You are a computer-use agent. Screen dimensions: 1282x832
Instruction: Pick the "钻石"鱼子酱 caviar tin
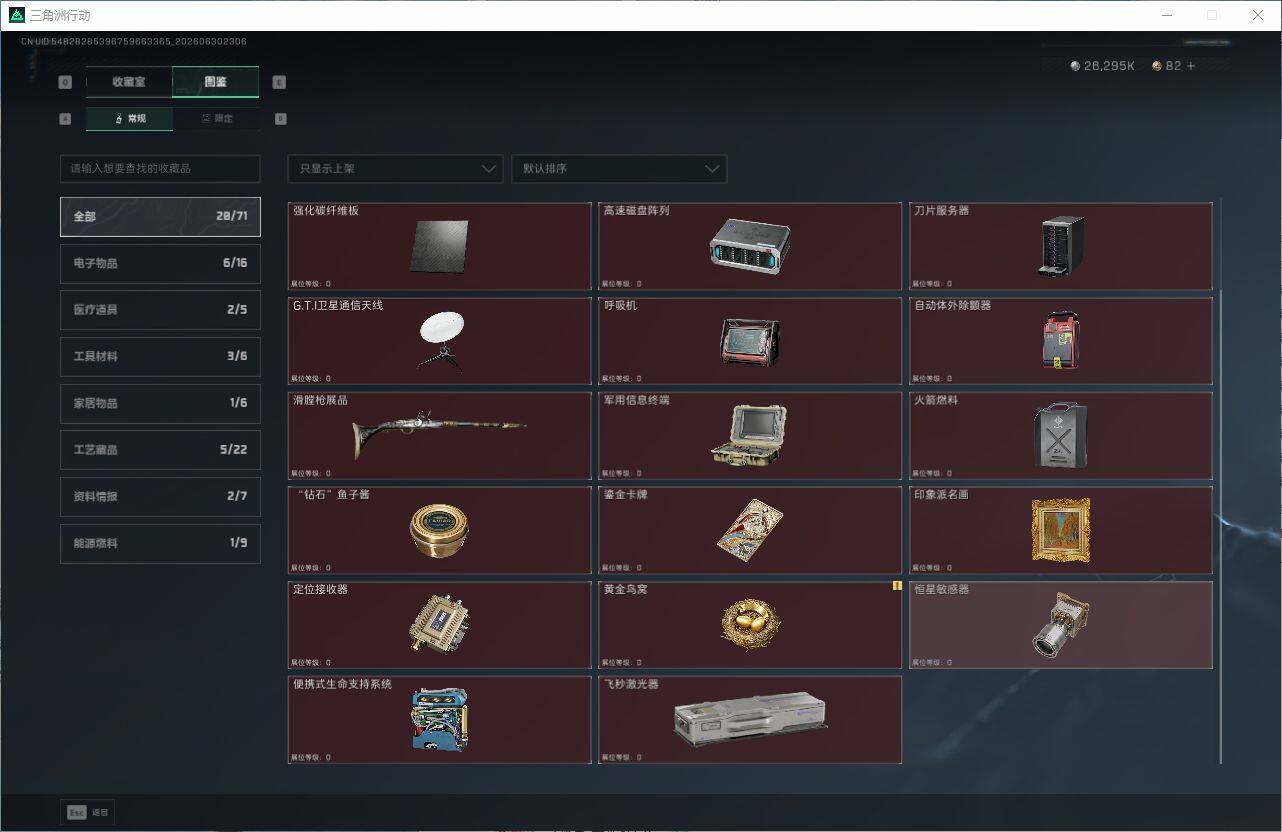coord(439,530)
